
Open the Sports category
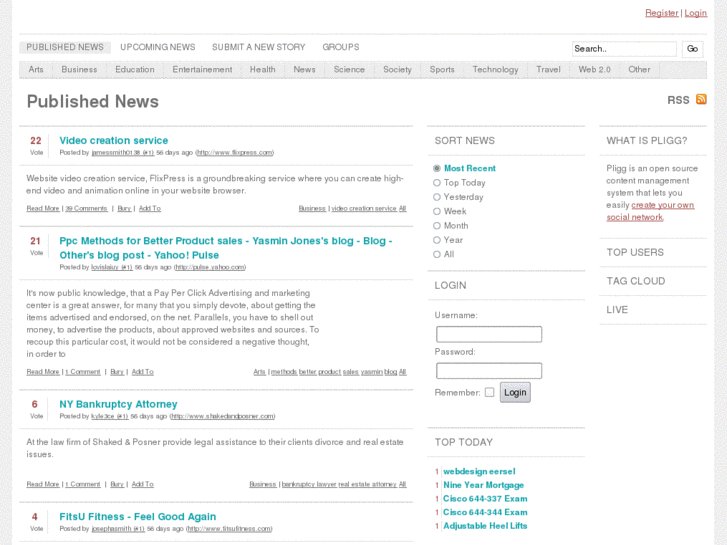point(442,70)
